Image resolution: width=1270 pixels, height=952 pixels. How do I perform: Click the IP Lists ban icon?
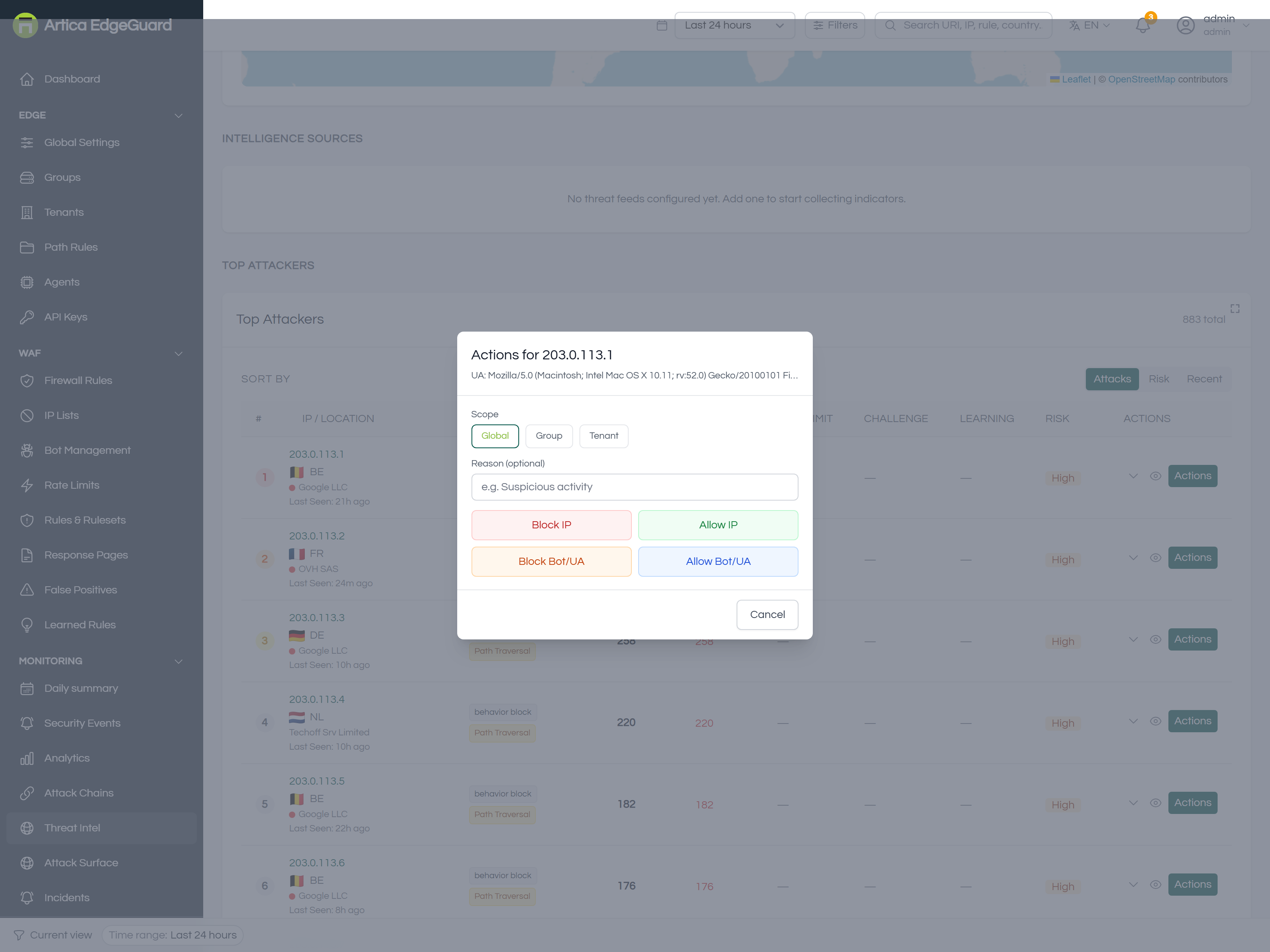click(27, 415)
